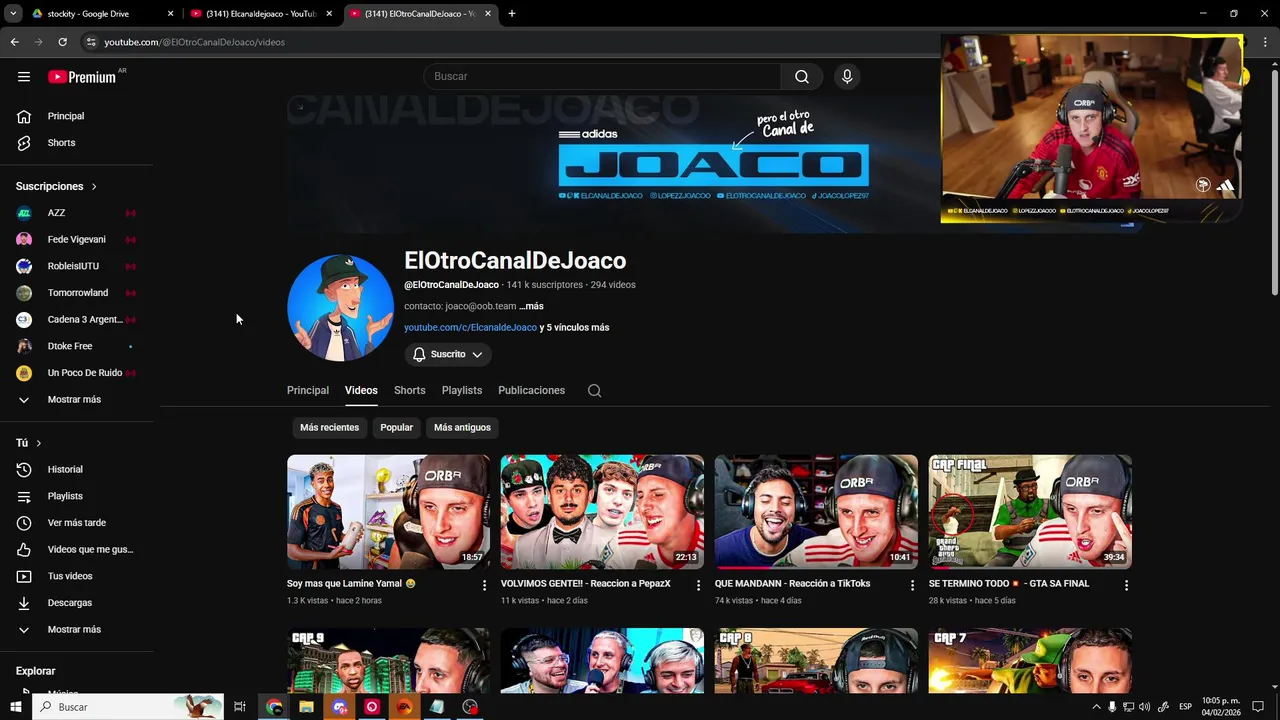The height and width of the screenshot is (720, 1280).
Task: Switch to Playlists channel tab
Action: (x=462, y=391)
